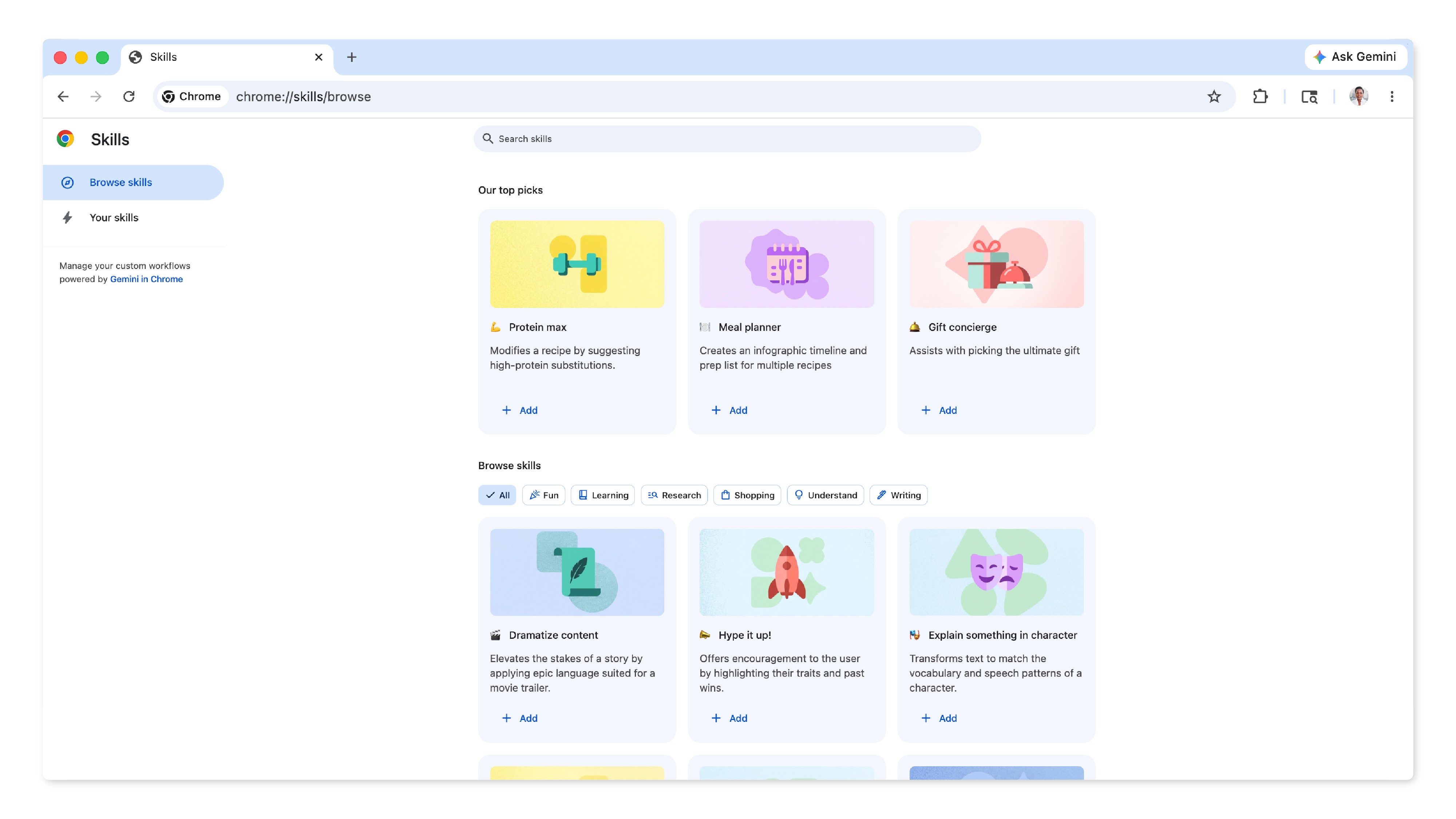Enable the Fun skills filter chip

[x=543, y=495]
